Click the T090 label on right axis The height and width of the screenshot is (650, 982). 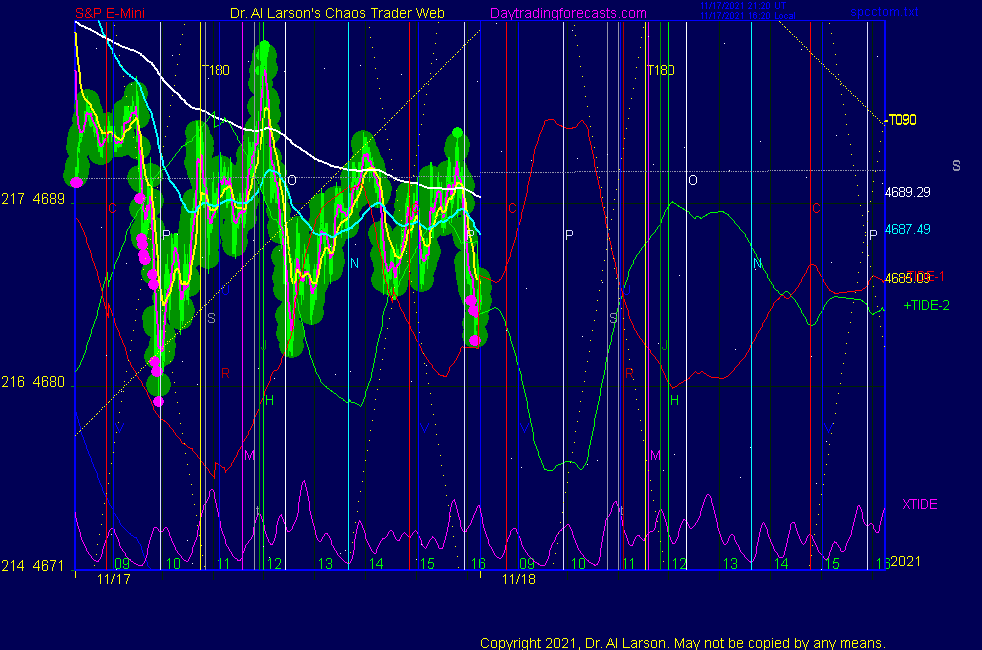point(902,120)
